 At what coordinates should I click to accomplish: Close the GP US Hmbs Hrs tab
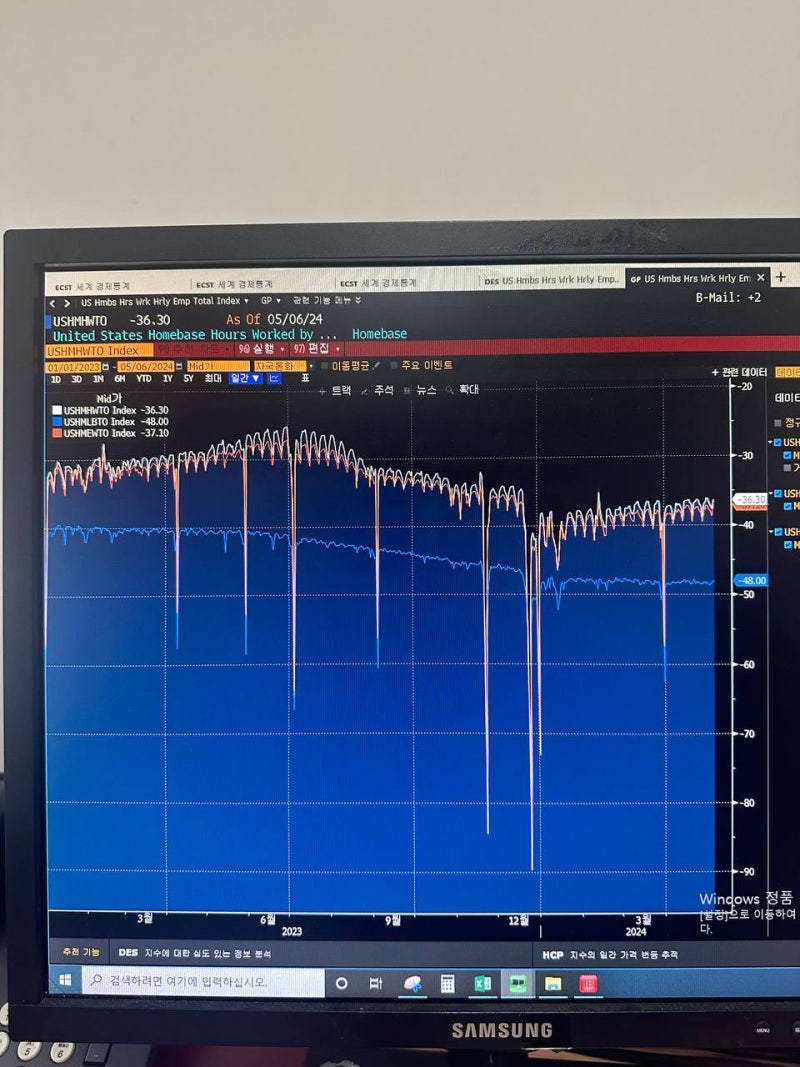coord(761,278)
